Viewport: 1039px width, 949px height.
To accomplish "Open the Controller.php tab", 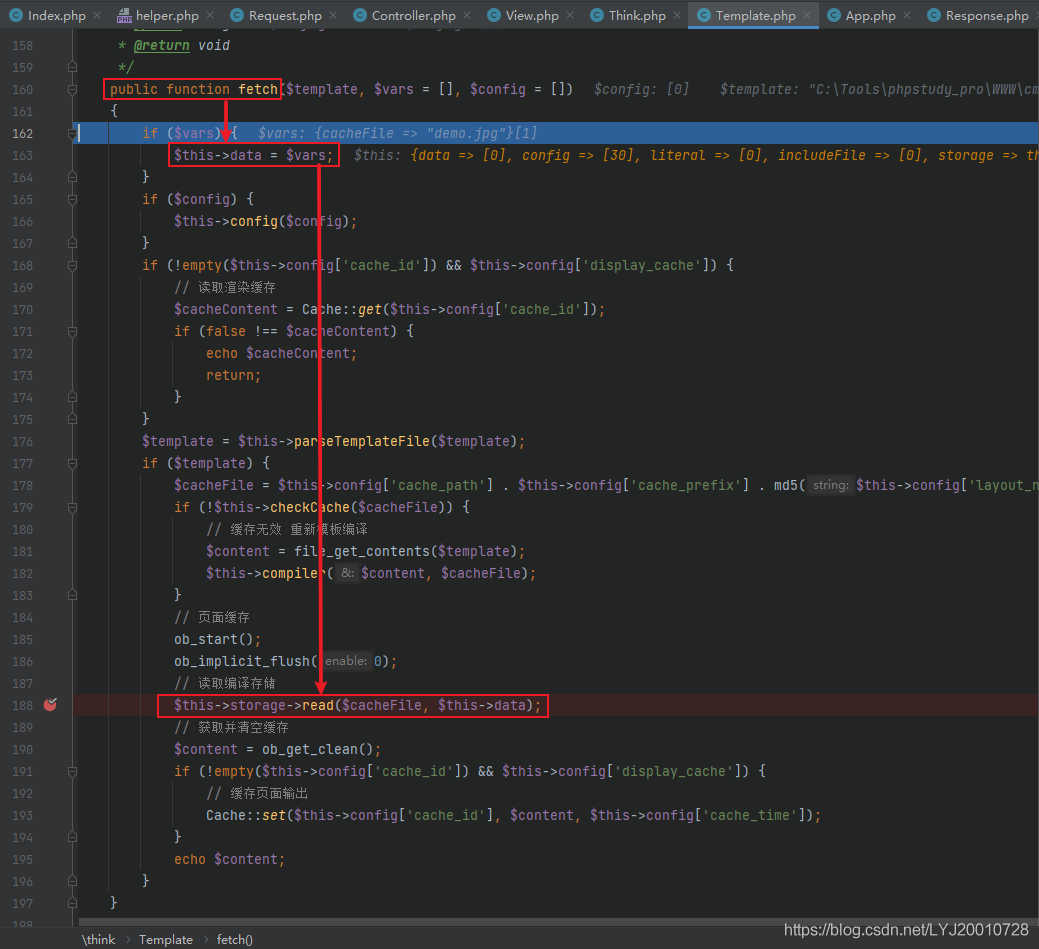I will [x=413, y=15].
